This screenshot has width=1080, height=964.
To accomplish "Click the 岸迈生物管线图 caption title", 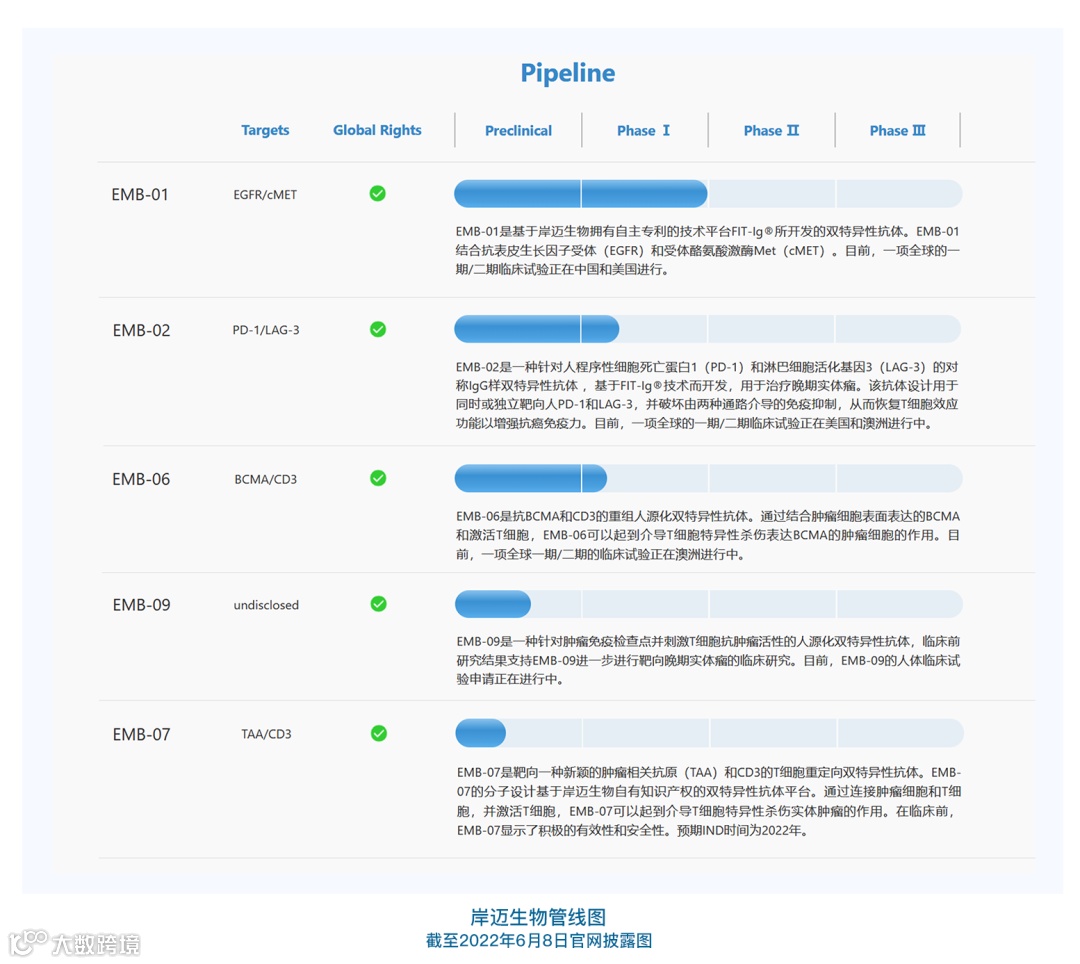I will 539,917.
